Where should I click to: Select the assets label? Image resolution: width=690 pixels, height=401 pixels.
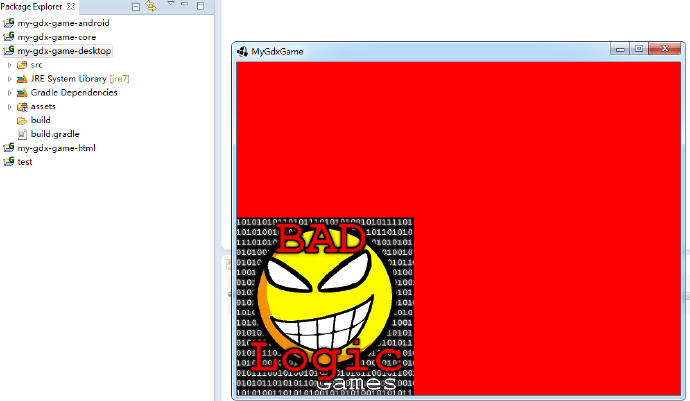(43, 107)
